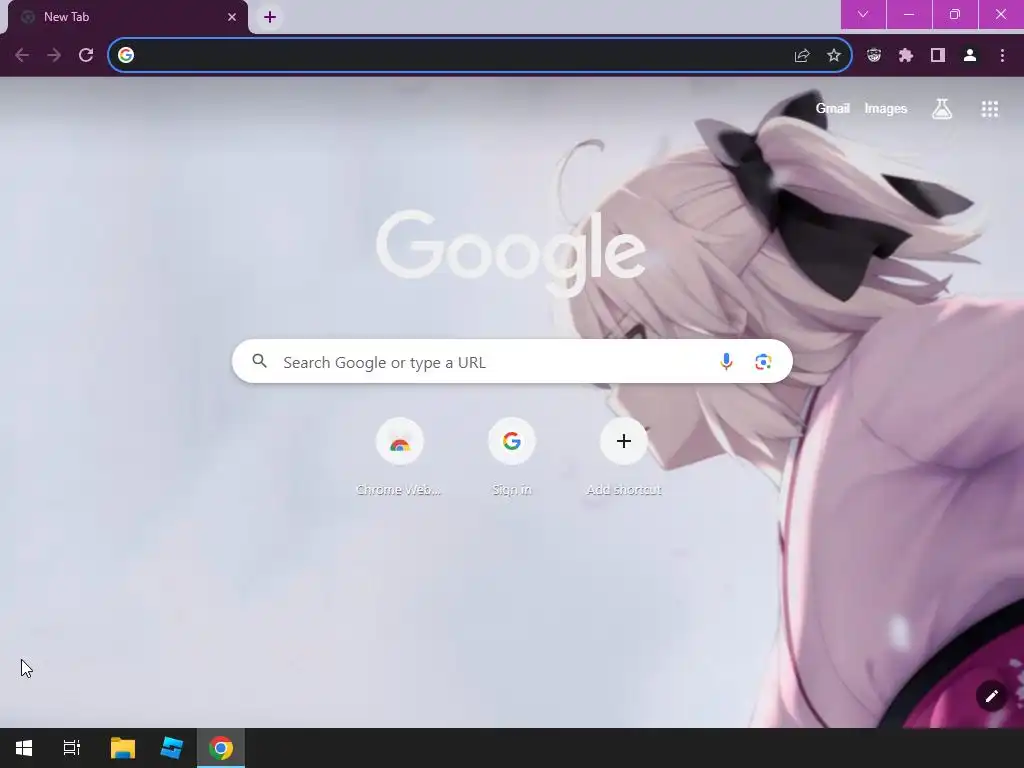Click the Google icon in address bar
1024x768 pixels.
coord(126,56)
